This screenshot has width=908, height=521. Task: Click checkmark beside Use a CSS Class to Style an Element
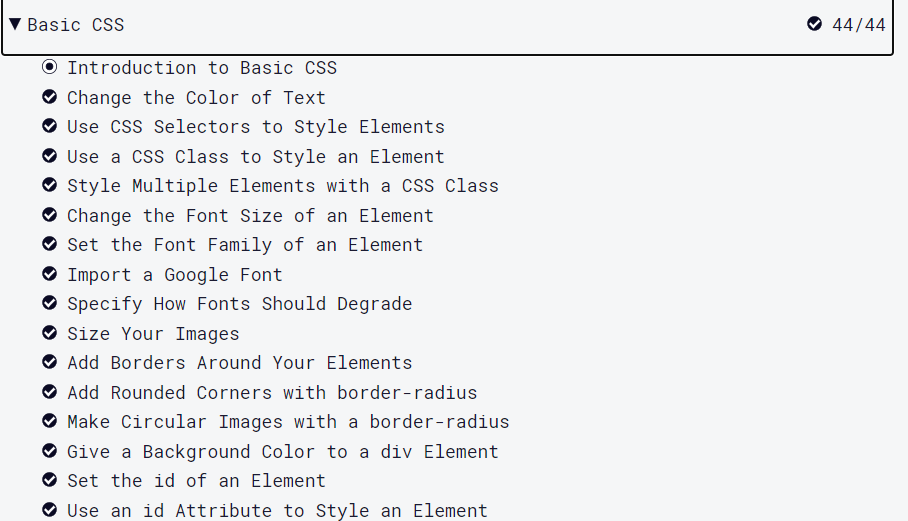50,156
